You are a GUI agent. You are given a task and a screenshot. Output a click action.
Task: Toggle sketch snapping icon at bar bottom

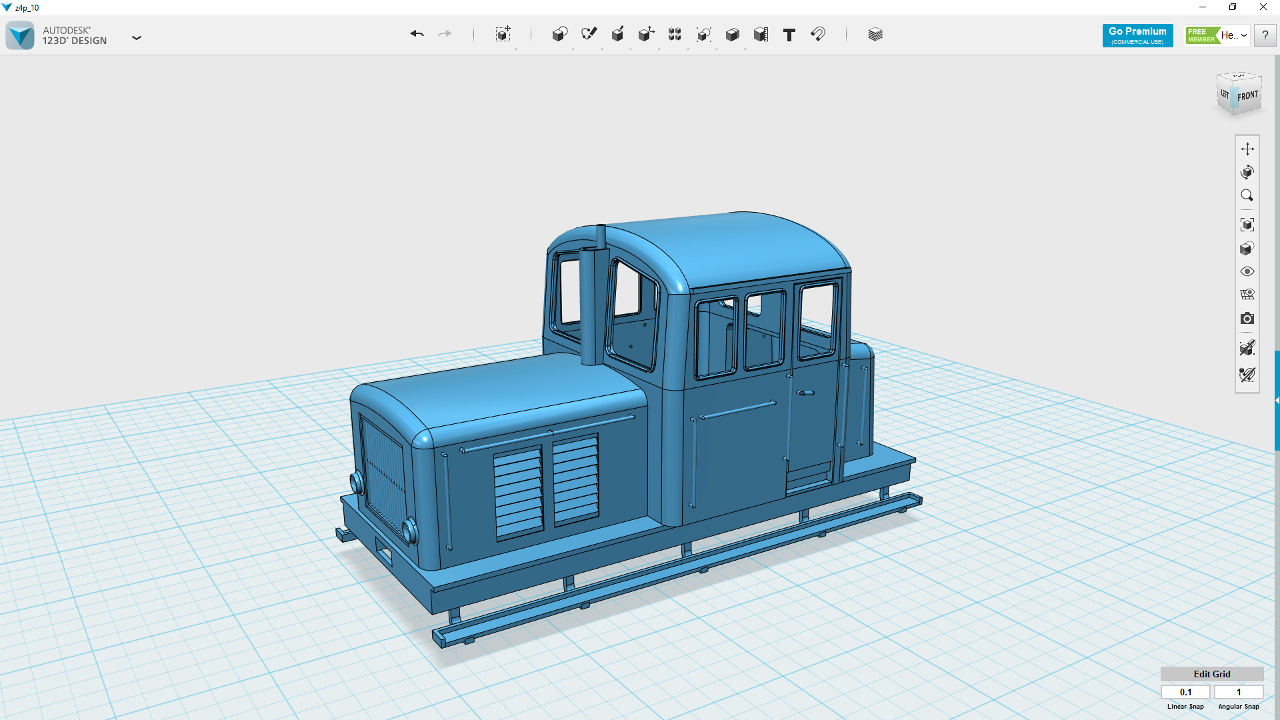(1247, 375)
